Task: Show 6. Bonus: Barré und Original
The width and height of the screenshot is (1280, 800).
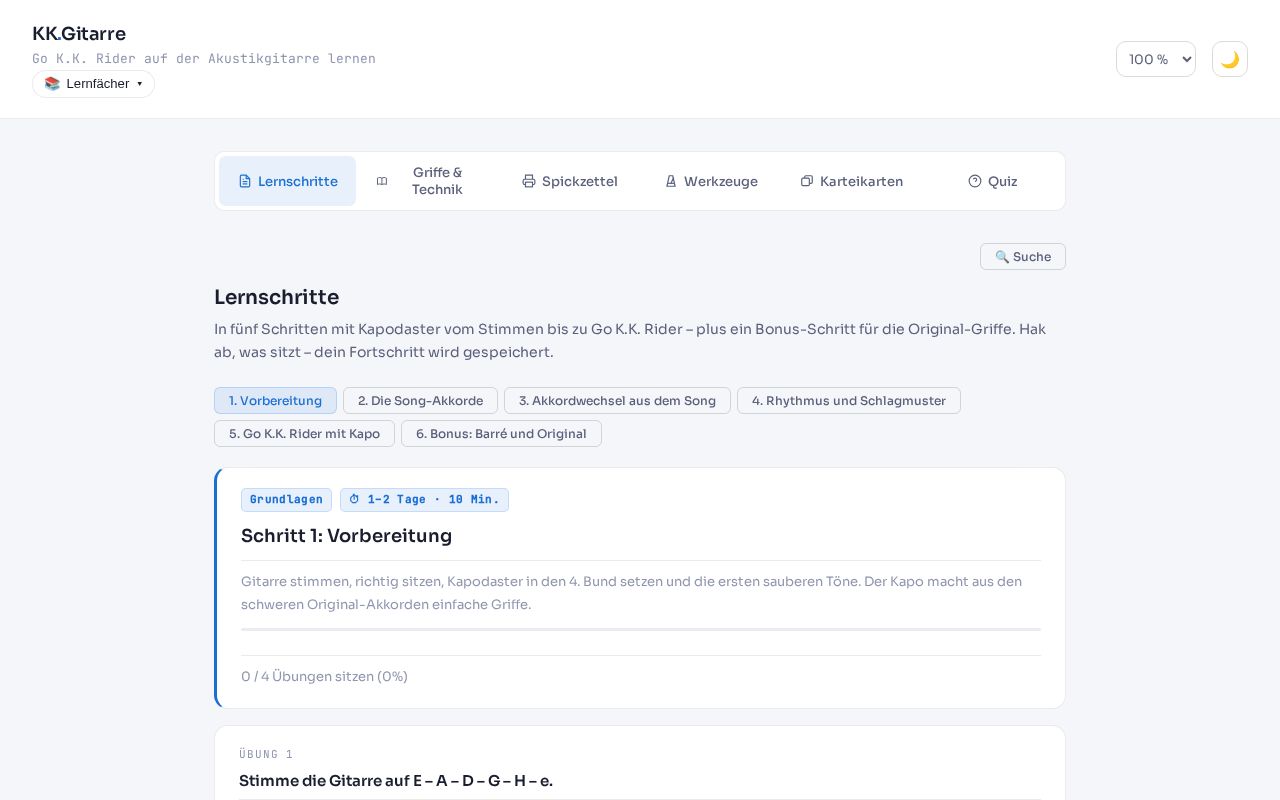Action: click(501, 434)
